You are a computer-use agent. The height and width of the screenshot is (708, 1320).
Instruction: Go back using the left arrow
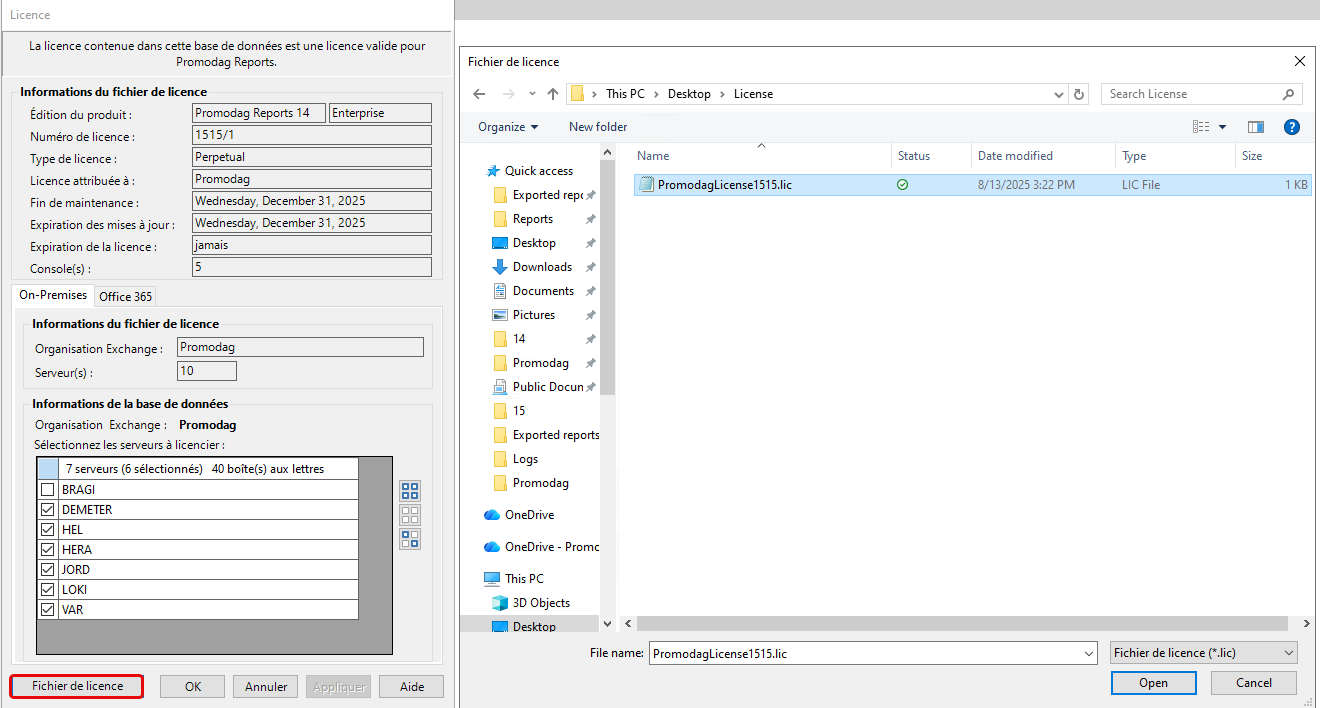tap(479, 94)
